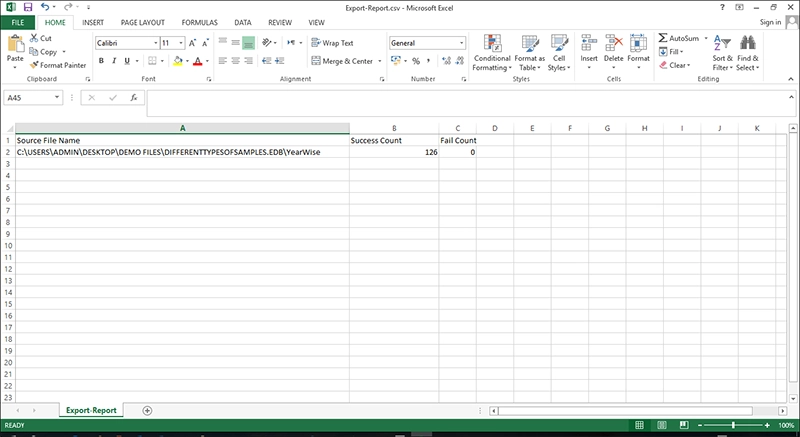Image resolution: width=800 pixels, height=437 pixels.
Task: Open the FILE tab
Action: point(18,22)
